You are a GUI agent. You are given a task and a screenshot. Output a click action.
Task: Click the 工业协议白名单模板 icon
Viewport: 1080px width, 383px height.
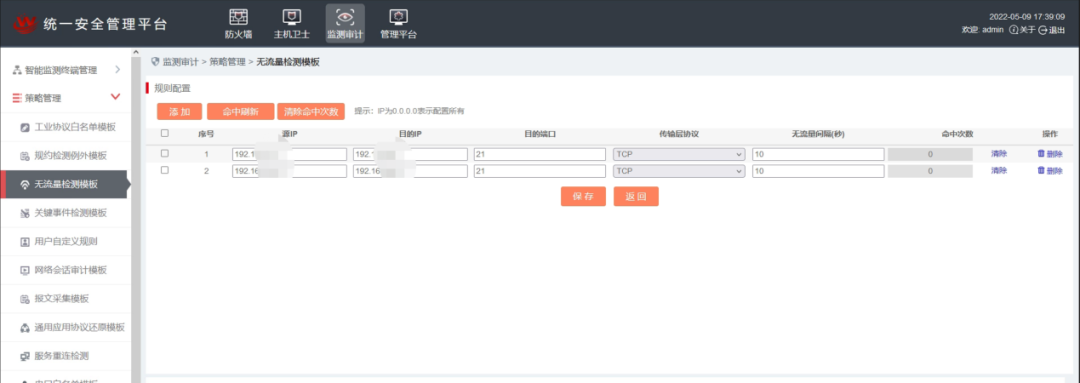[25, 127]
